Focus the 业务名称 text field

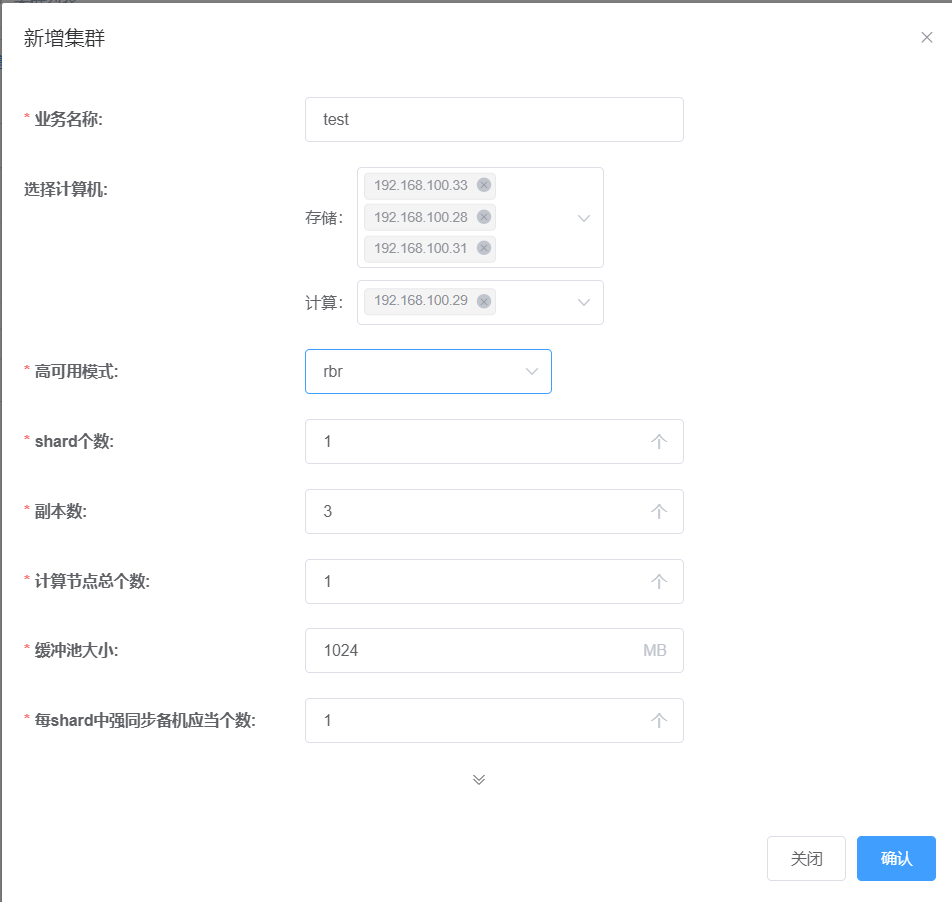pos(494,120)
